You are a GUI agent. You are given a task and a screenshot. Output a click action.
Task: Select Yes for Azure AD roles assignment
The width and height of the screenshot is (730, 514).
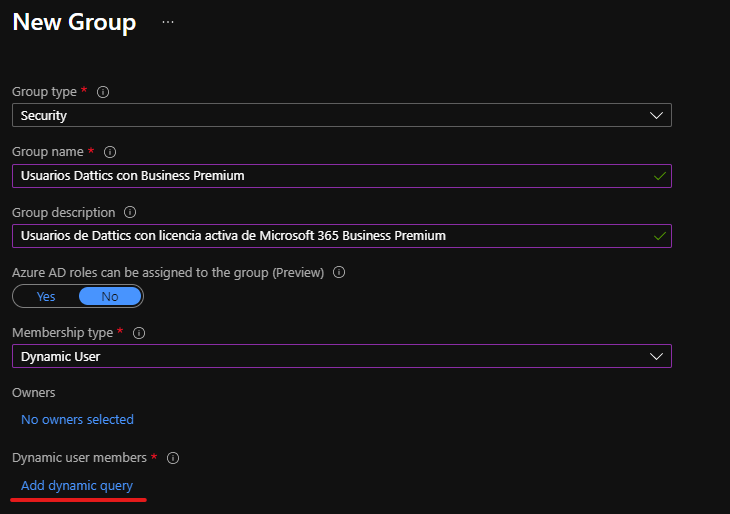[46, 296]
